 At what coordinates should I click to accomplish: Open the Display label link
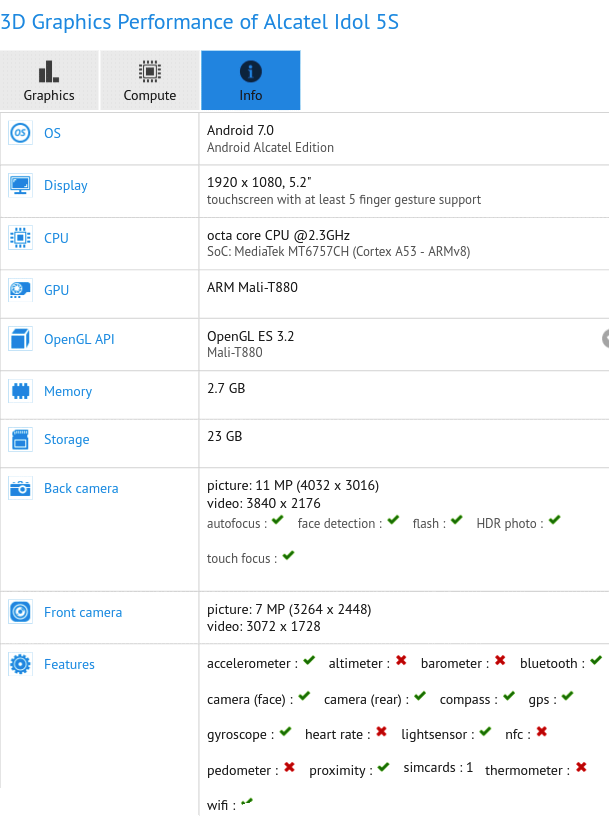pyautogui.click(x=66, y=185)
